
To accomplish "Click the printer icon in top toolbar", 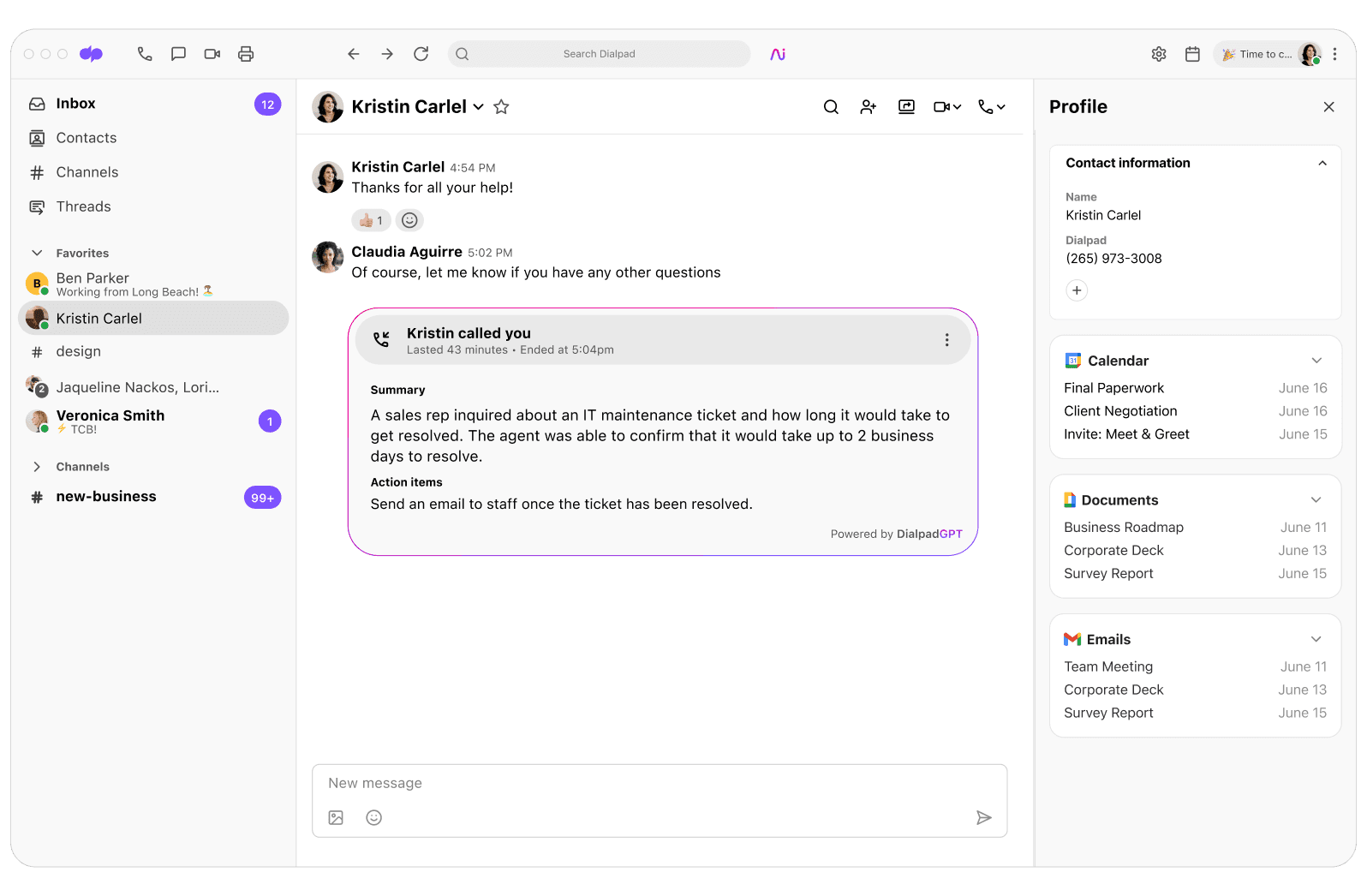I will [x=246, y=54].
